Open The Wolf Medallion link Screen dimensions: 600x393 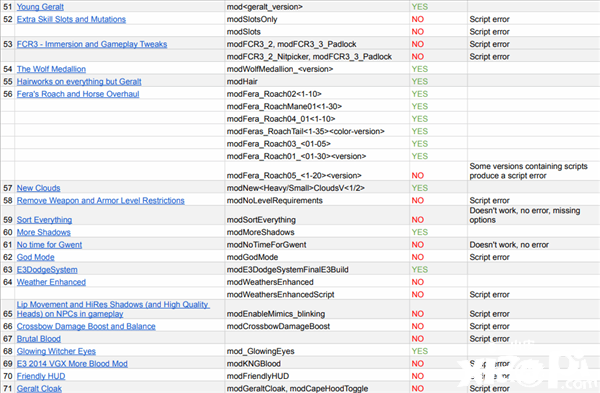pyautogui.click(x=51, y=69)
